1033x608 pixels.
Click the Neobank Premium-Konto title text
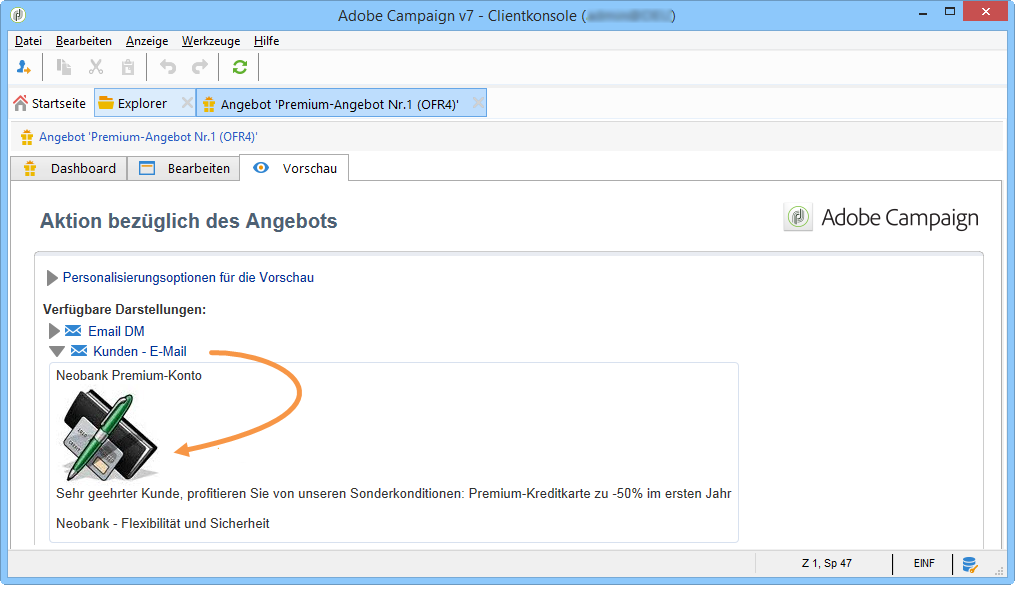[x=129, y=375]
